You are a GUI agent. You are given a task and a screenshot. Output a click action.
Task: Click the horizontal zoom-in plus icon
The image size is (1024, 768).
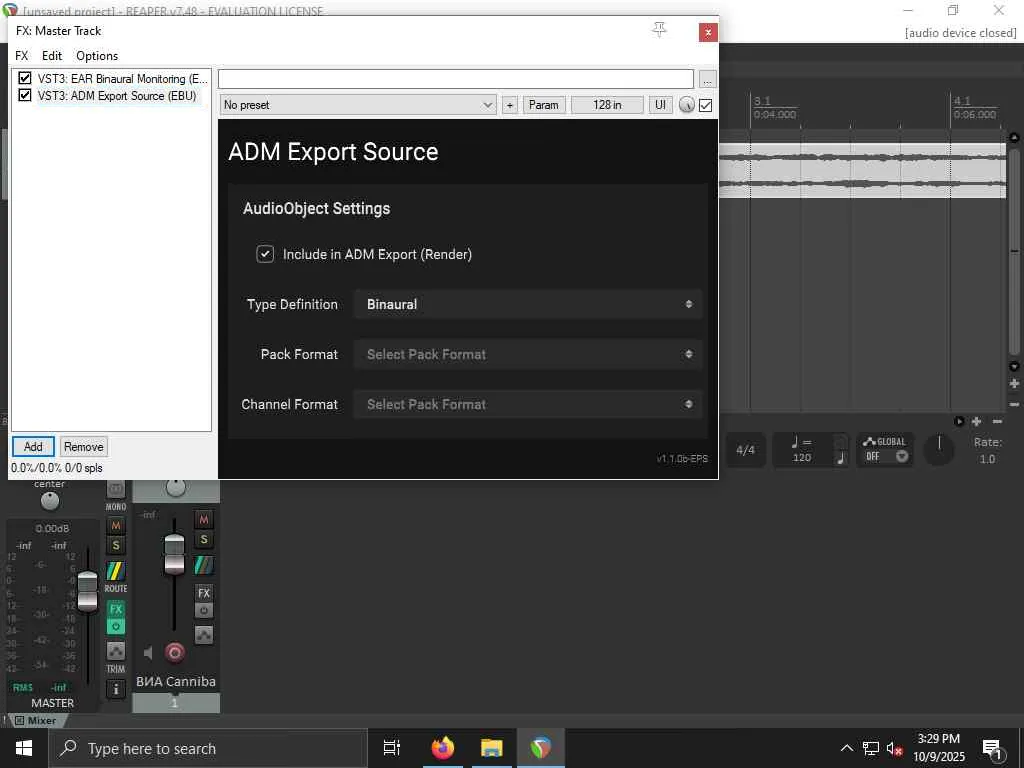point(976,422)
